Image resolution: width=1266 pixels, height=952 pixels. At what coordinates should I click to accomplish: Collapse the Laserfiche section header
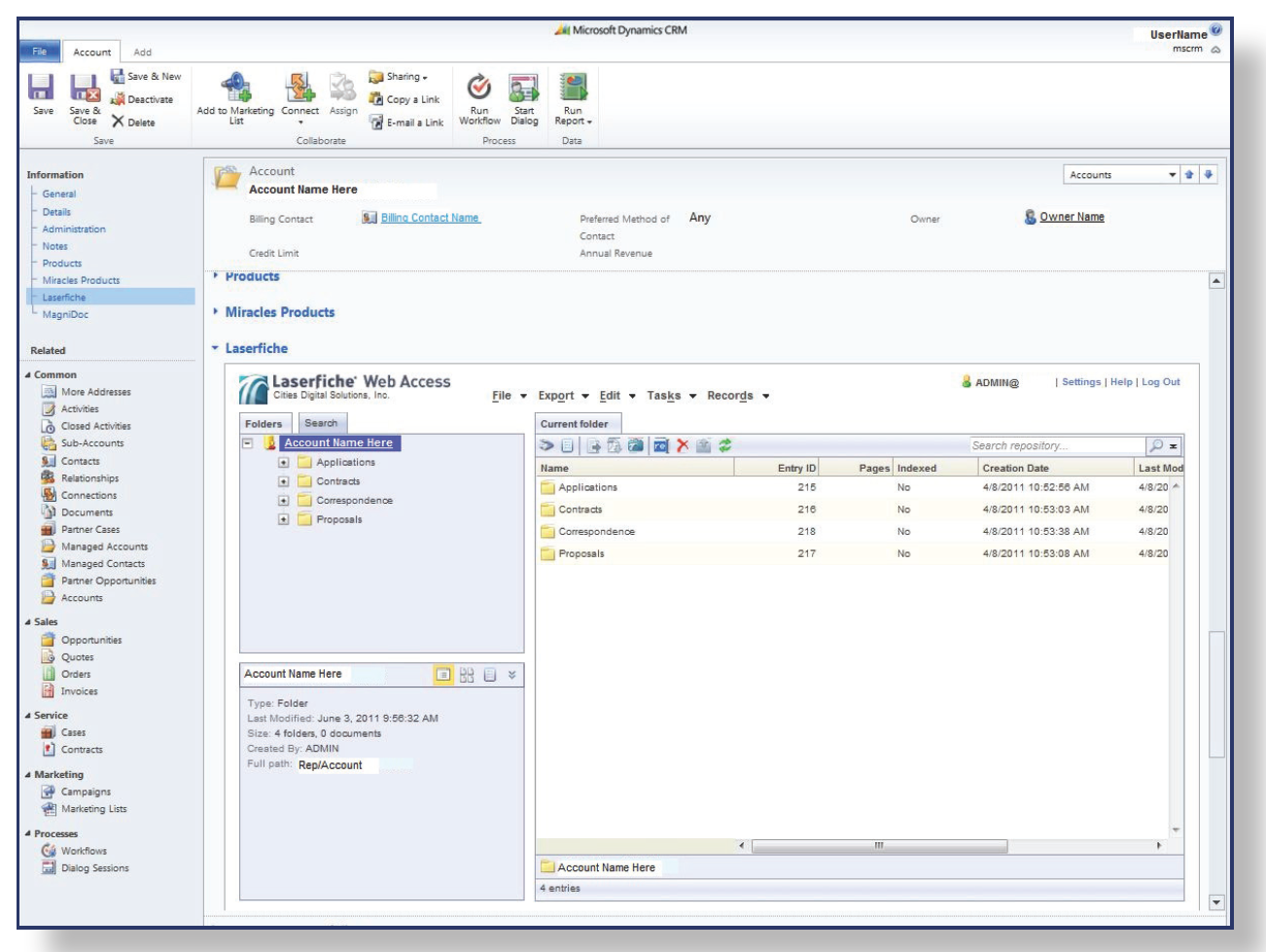coord(250,348)
